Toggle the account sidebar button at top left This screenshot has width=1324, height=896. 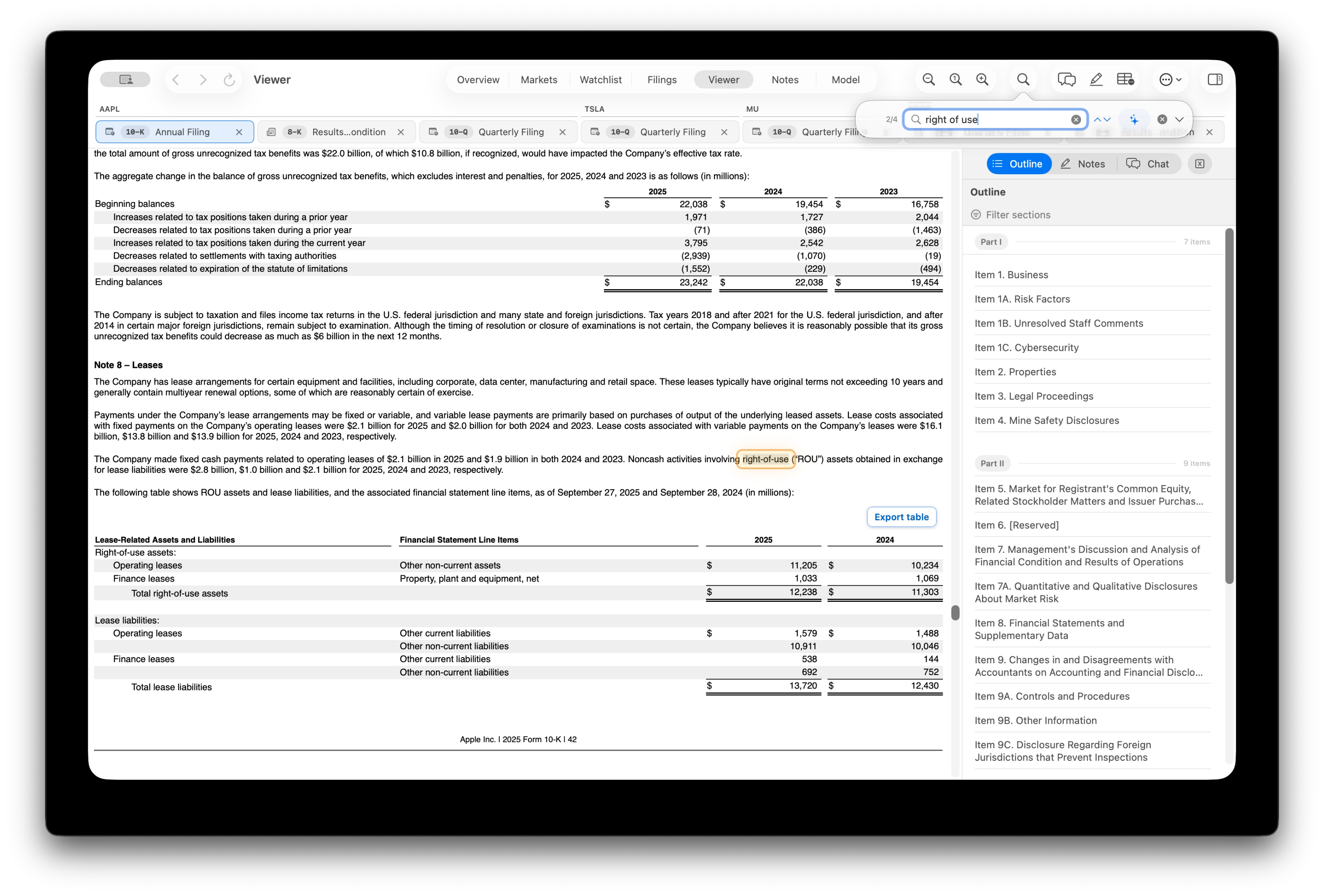click(125, 80)
